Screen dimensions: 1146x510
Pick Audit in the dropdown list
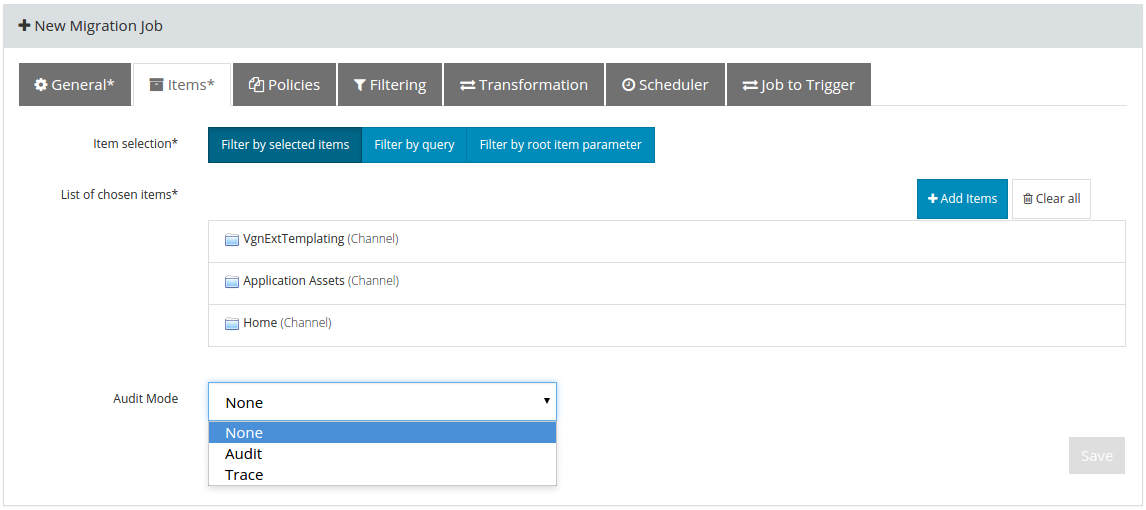click(382, 454)
